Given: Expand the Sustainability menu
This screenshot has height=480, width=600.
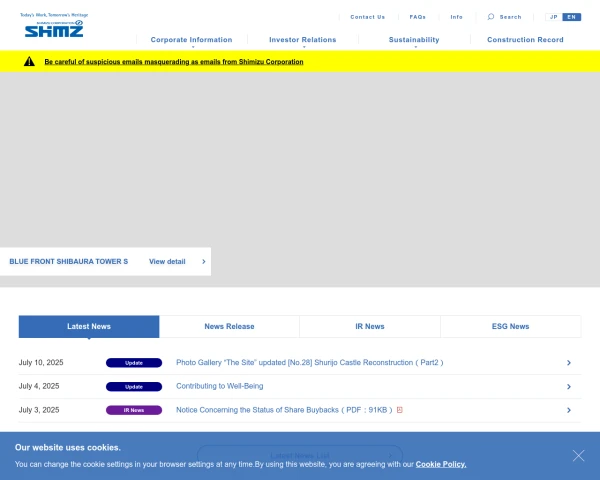Looking at the screenshot, I should pyautogui.click(x=414, y=40).
